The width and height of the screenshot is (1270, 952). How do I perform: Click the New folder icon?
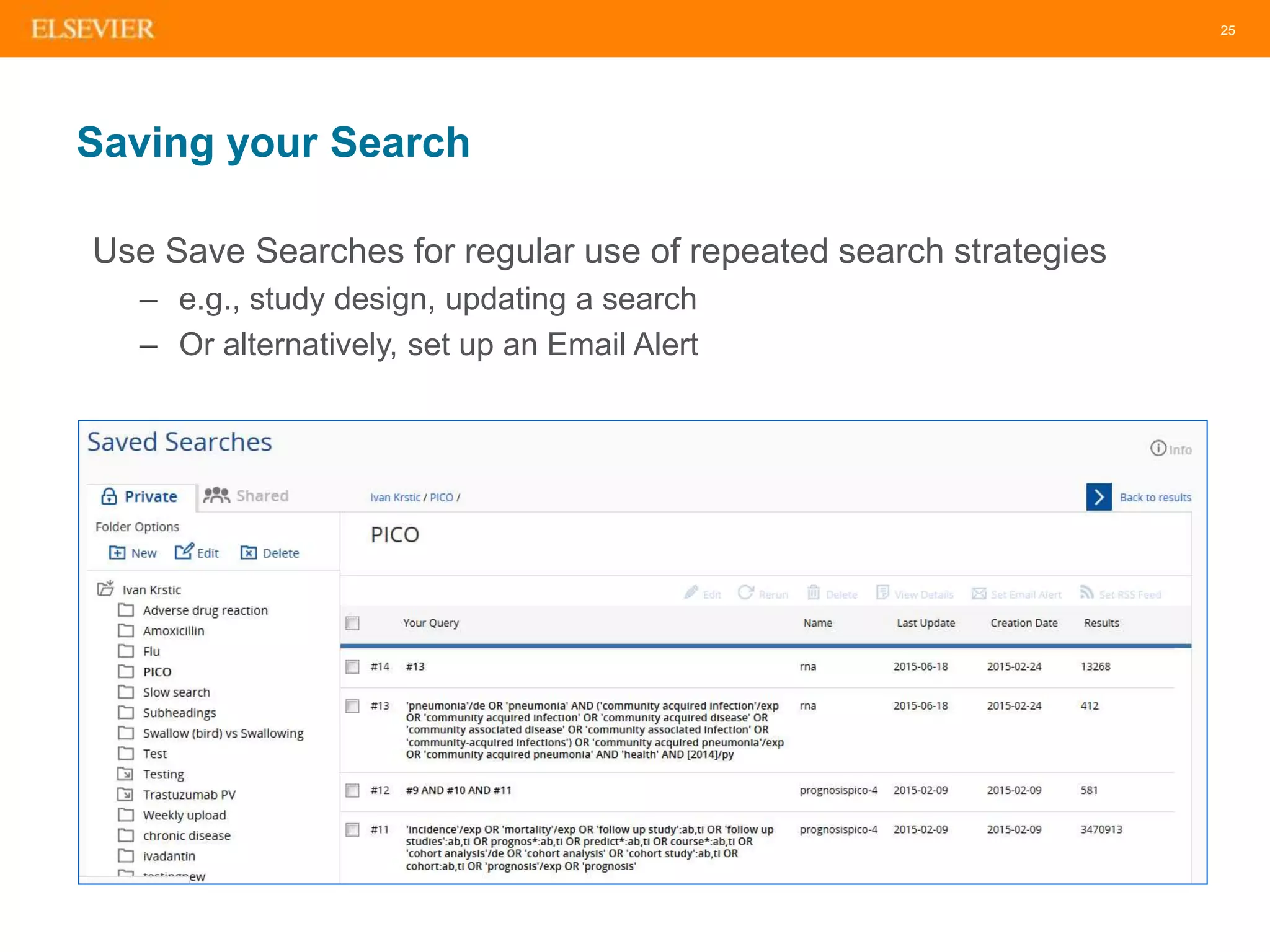point(117,552)
